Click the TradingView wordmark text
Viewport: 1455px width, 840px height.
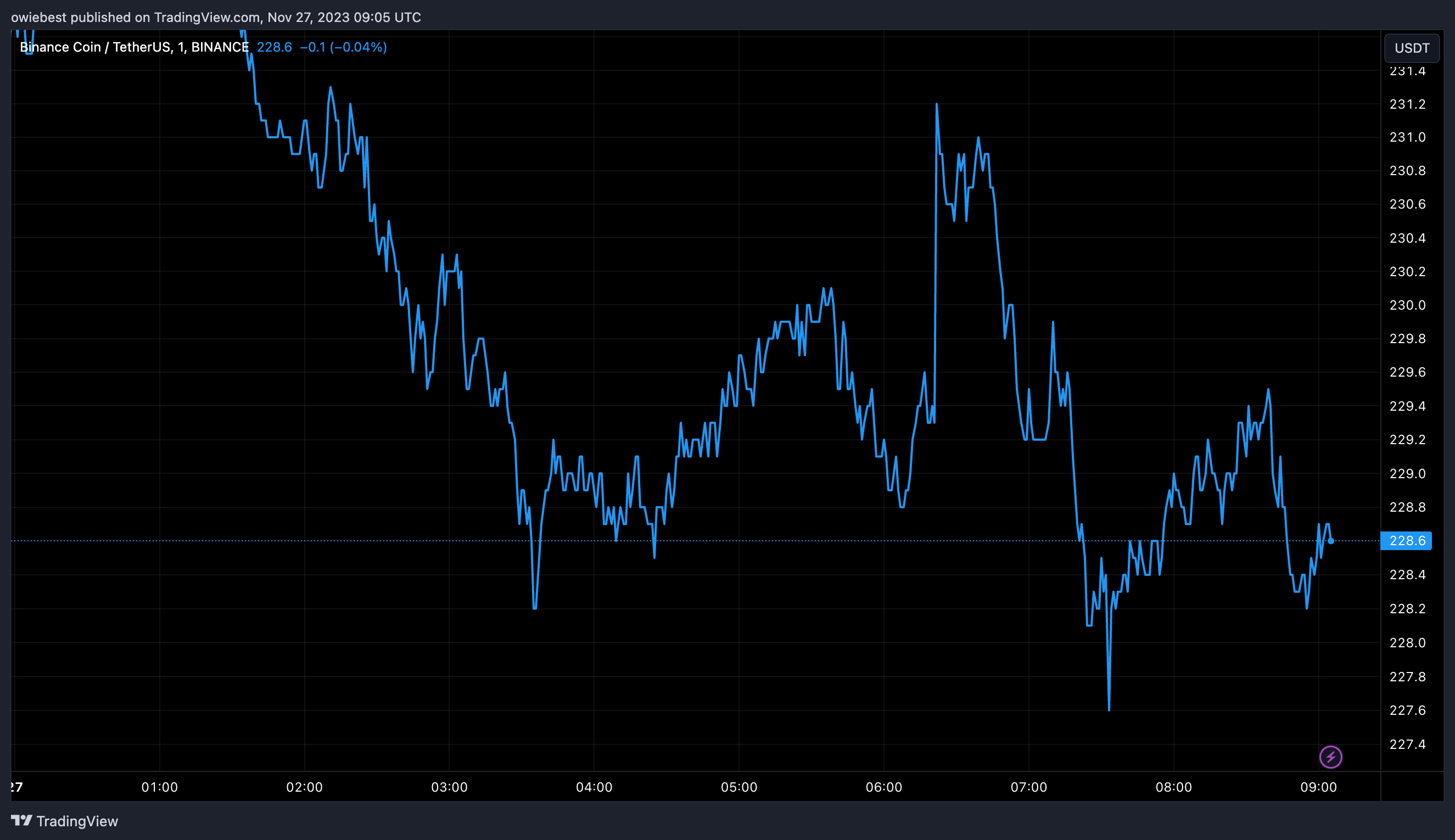[x=77, y=821]
